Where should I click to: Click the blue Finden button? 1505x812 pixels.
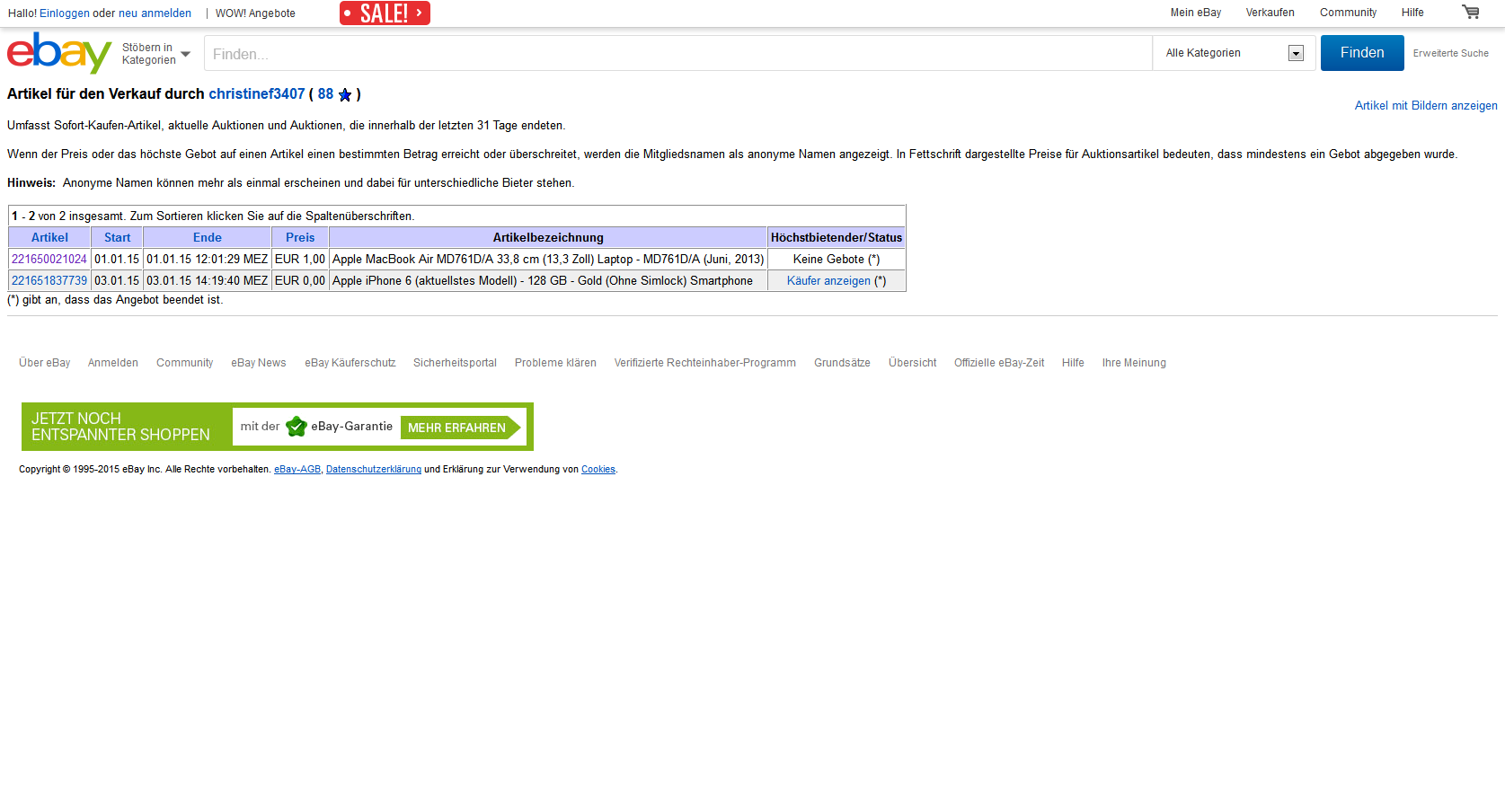click(x=1362, y=53)
